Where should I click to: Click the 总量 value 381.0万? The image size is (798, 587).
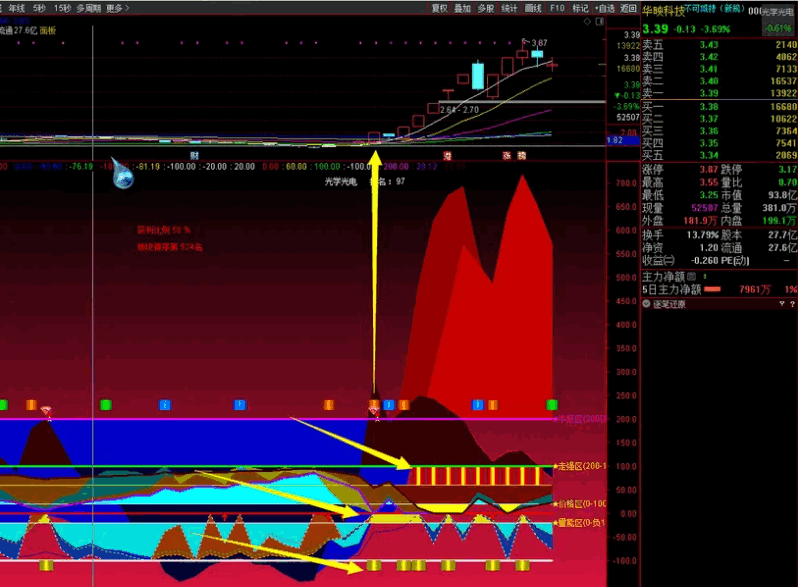(780, 208)
